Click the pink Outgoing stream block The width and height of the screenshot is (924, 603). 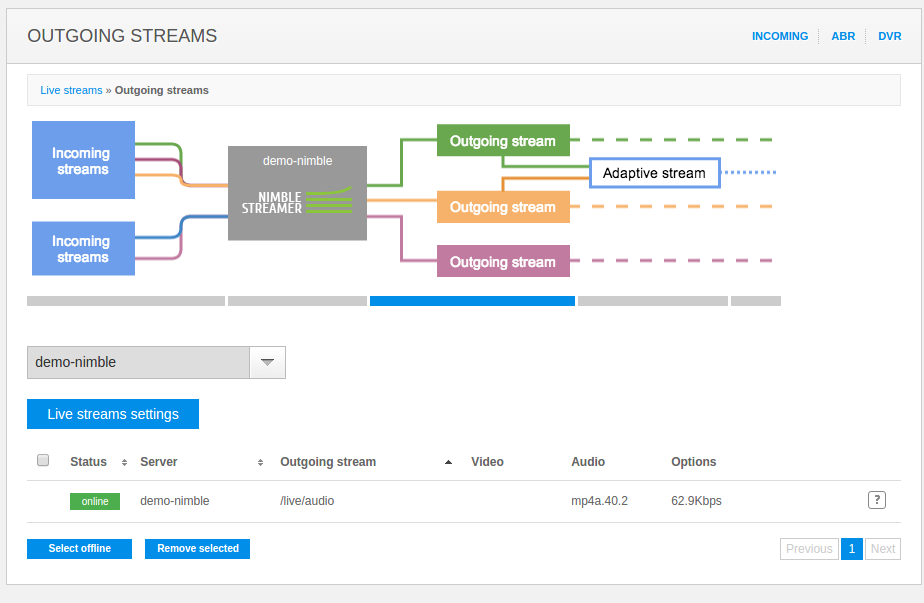pyautogui.click(x=503, y=261)
